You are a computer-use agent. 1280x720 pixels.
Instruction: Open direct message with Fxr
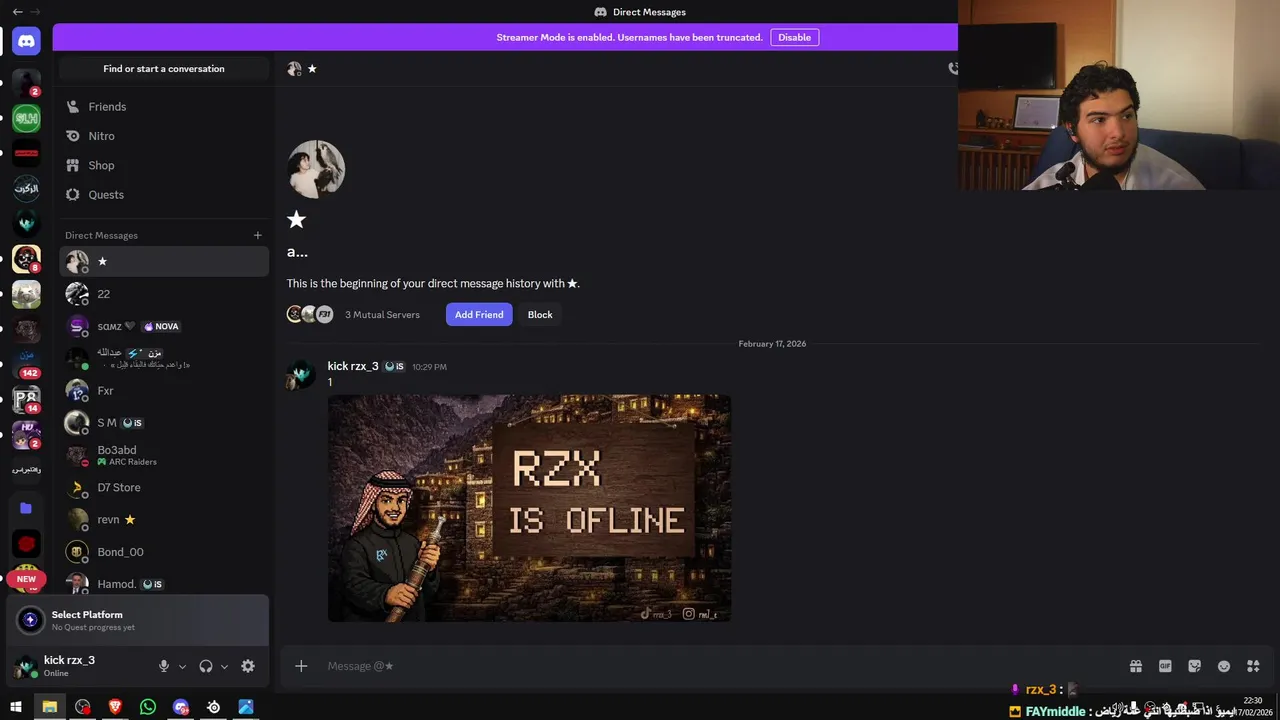tap(164, 390)
